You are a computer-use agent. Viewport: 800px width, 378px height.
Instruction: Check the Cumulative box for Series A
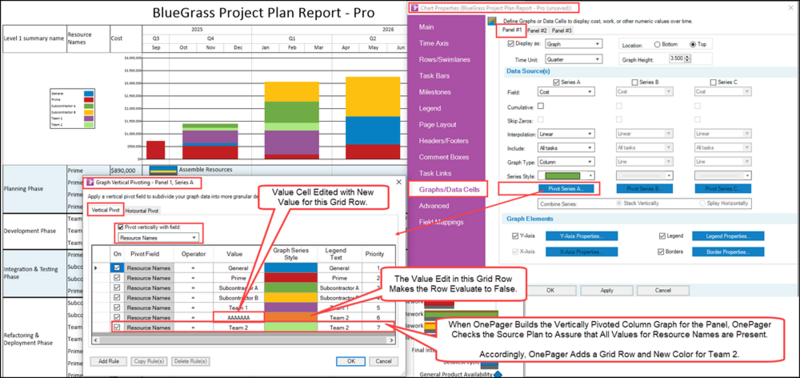[x=541, y=106]
